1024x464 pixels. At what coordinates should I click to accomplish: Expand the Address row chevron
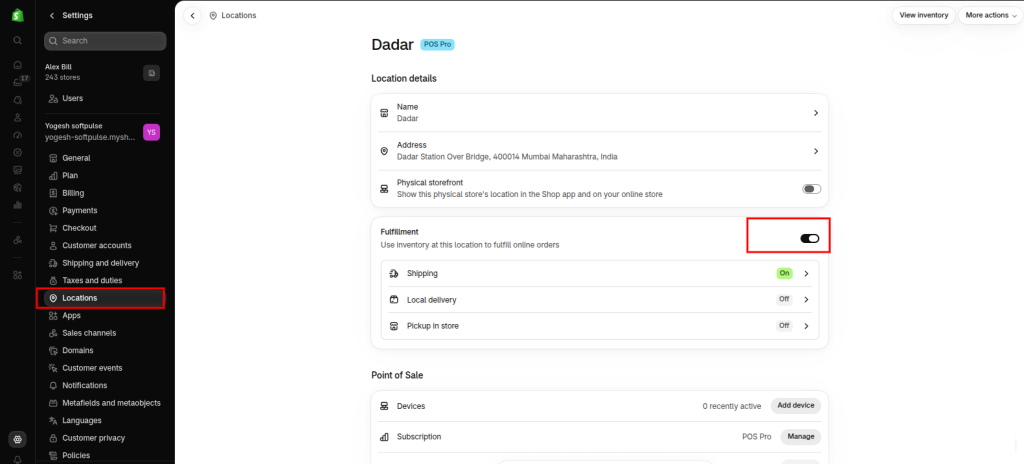[x=816, y=151]
